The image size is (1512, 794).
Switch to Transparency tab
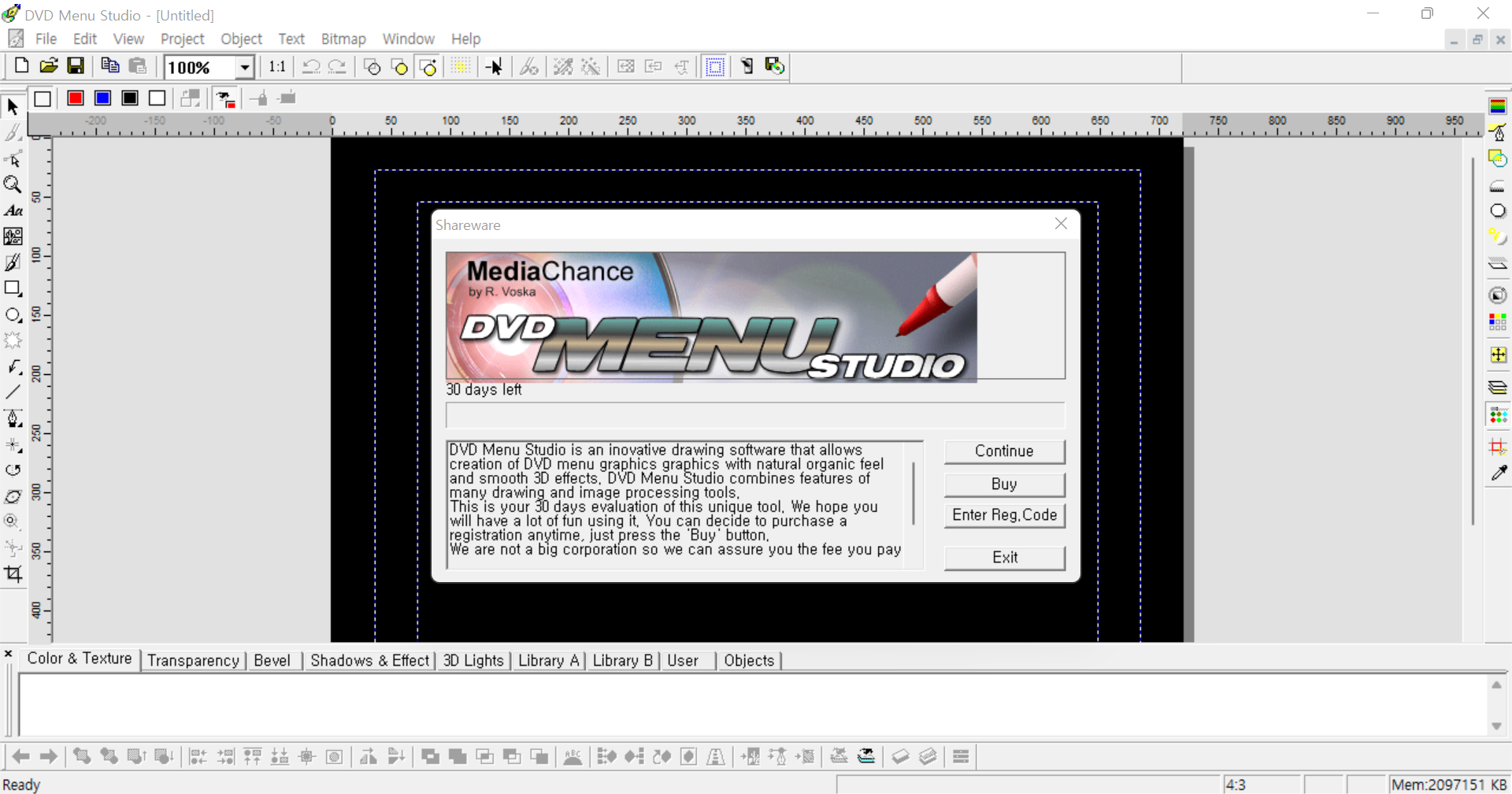pos(193,661)
